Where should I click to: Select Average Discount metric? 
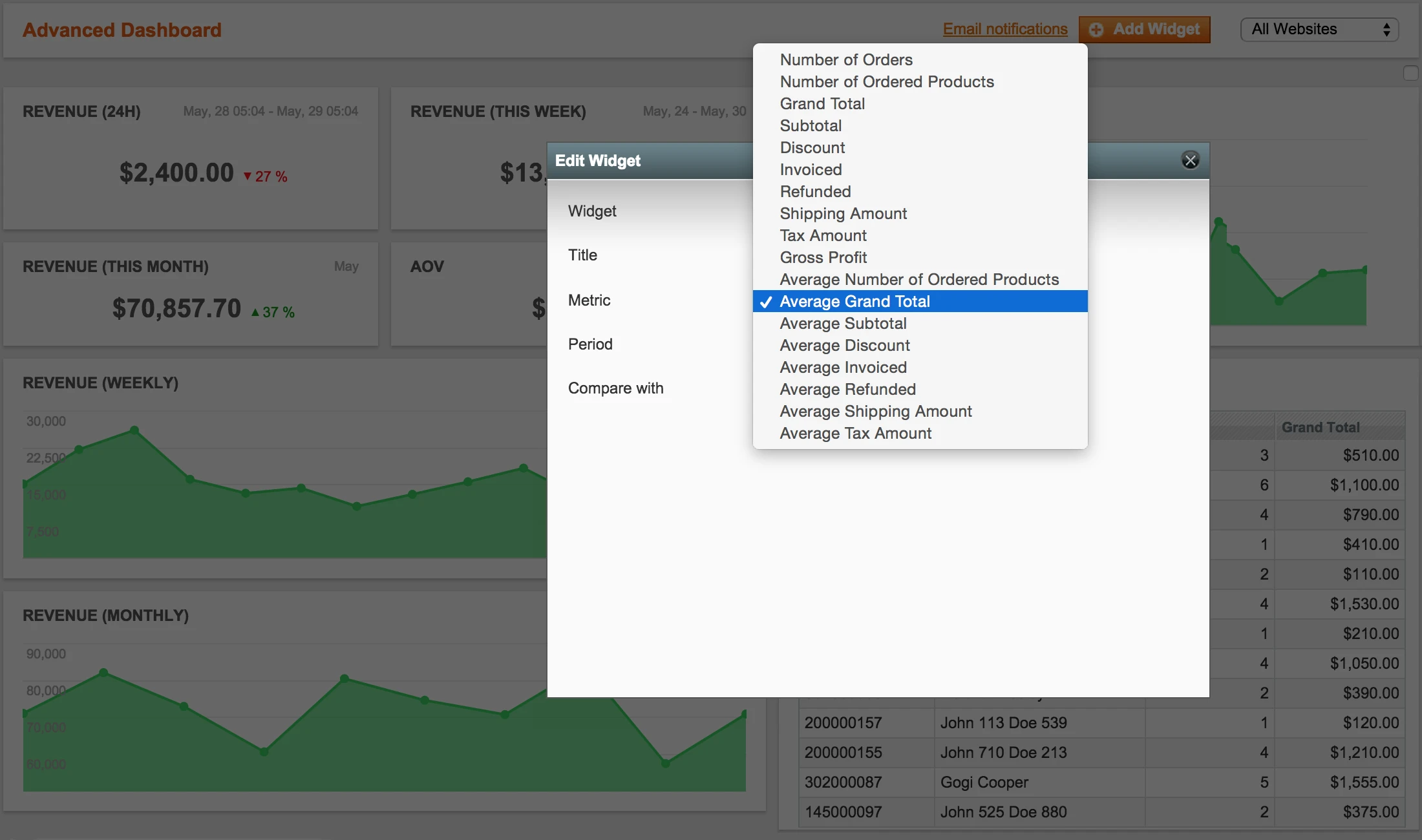[844, 345]
